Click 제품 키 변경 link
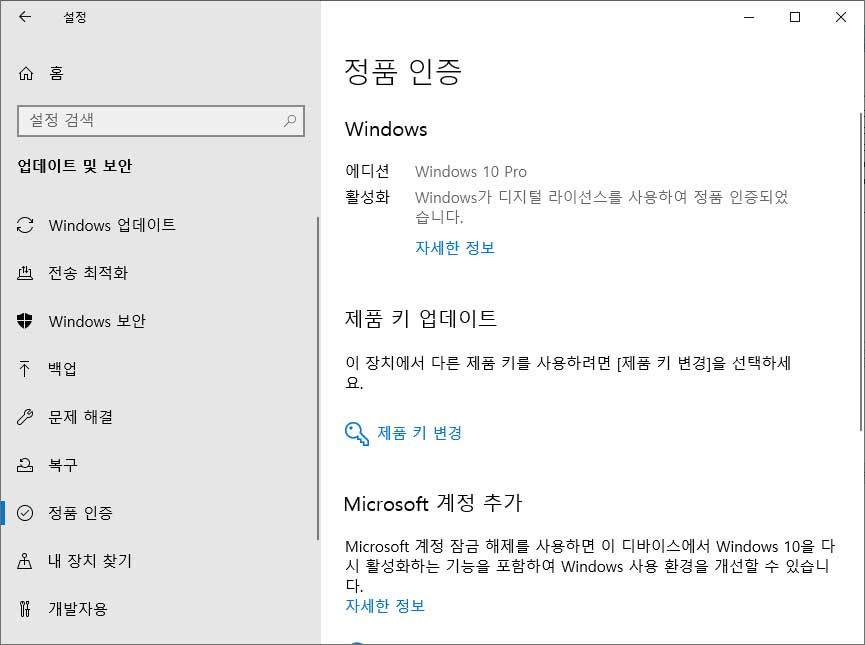Viewport: 865px width, 645px height. pyautogui.click(x=419, y=433)
